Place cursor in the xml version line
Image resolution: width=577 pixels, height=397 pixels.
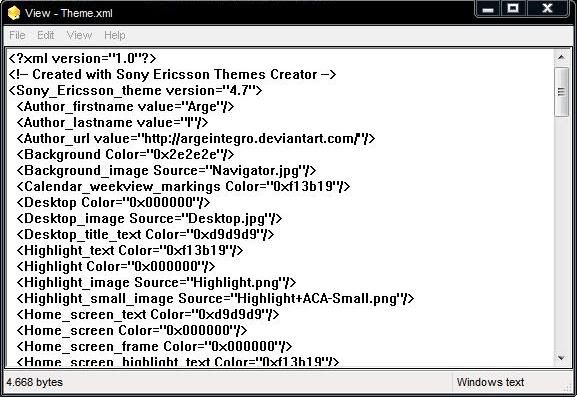[x=82, y=59]
